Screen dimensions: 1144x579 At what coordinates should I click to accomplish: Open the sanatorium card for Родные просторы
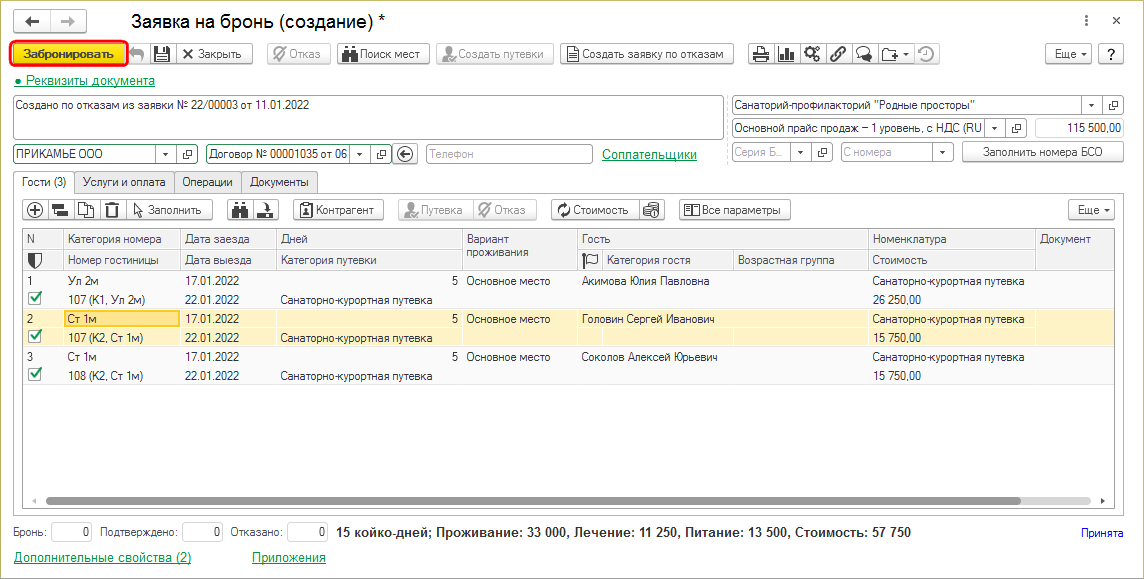pyautogui.click(x=1113, y=105)
